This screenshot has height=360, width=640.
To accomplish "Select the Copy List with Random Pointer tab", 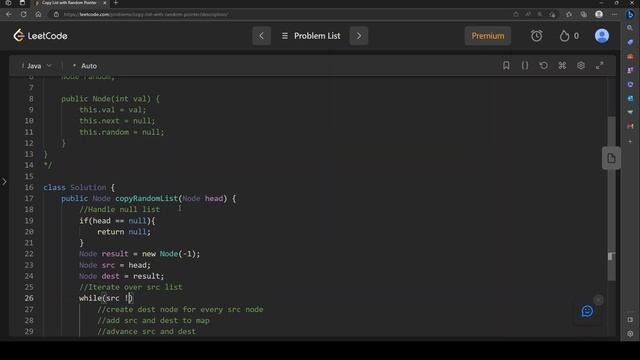I will click(69, 3).
